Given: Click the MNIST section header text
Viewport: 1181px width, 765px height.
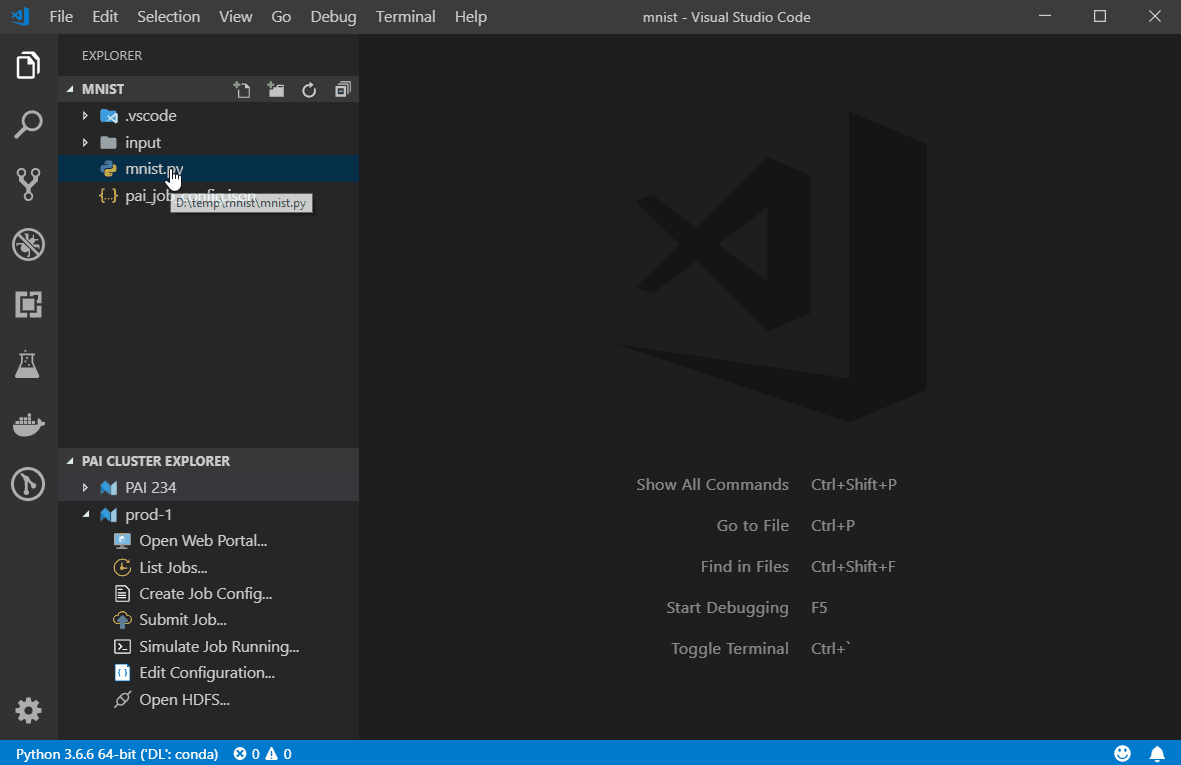Looking at the screenshot, I should (x=102, y=89).
